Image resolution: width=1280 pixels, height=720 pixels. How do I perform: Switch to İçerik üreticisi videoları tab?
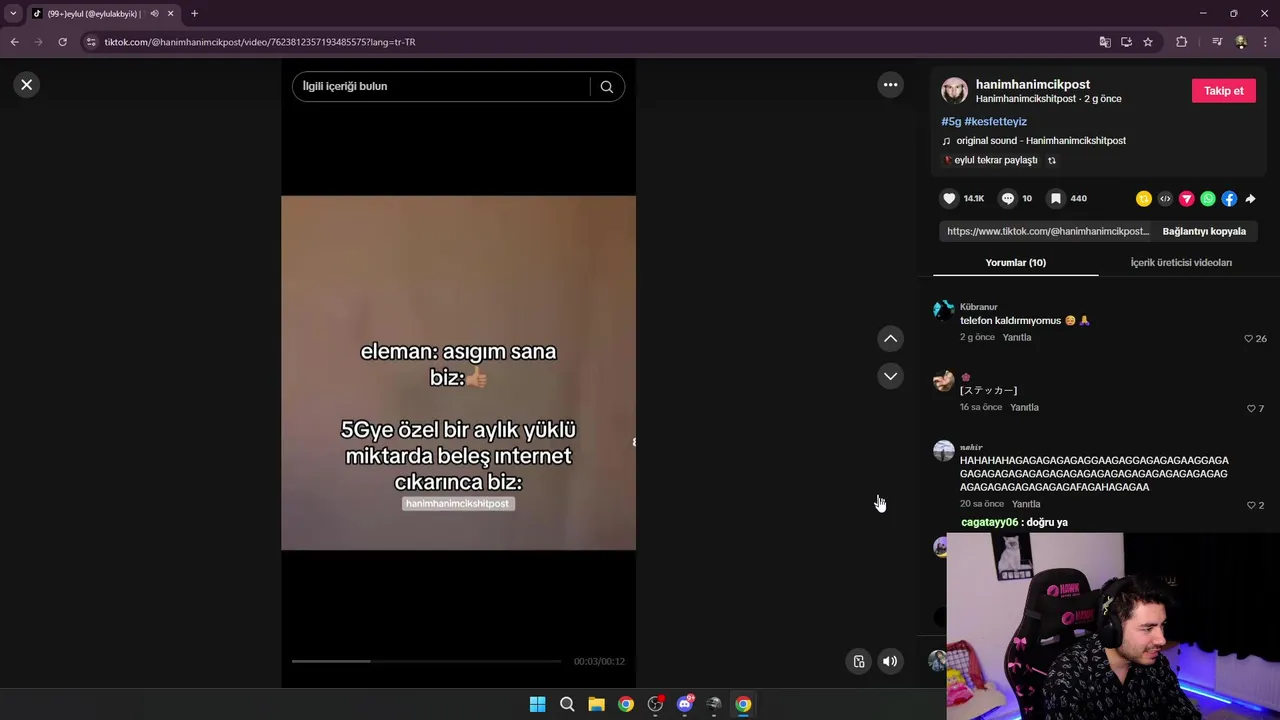click(x=1181, y=263)
